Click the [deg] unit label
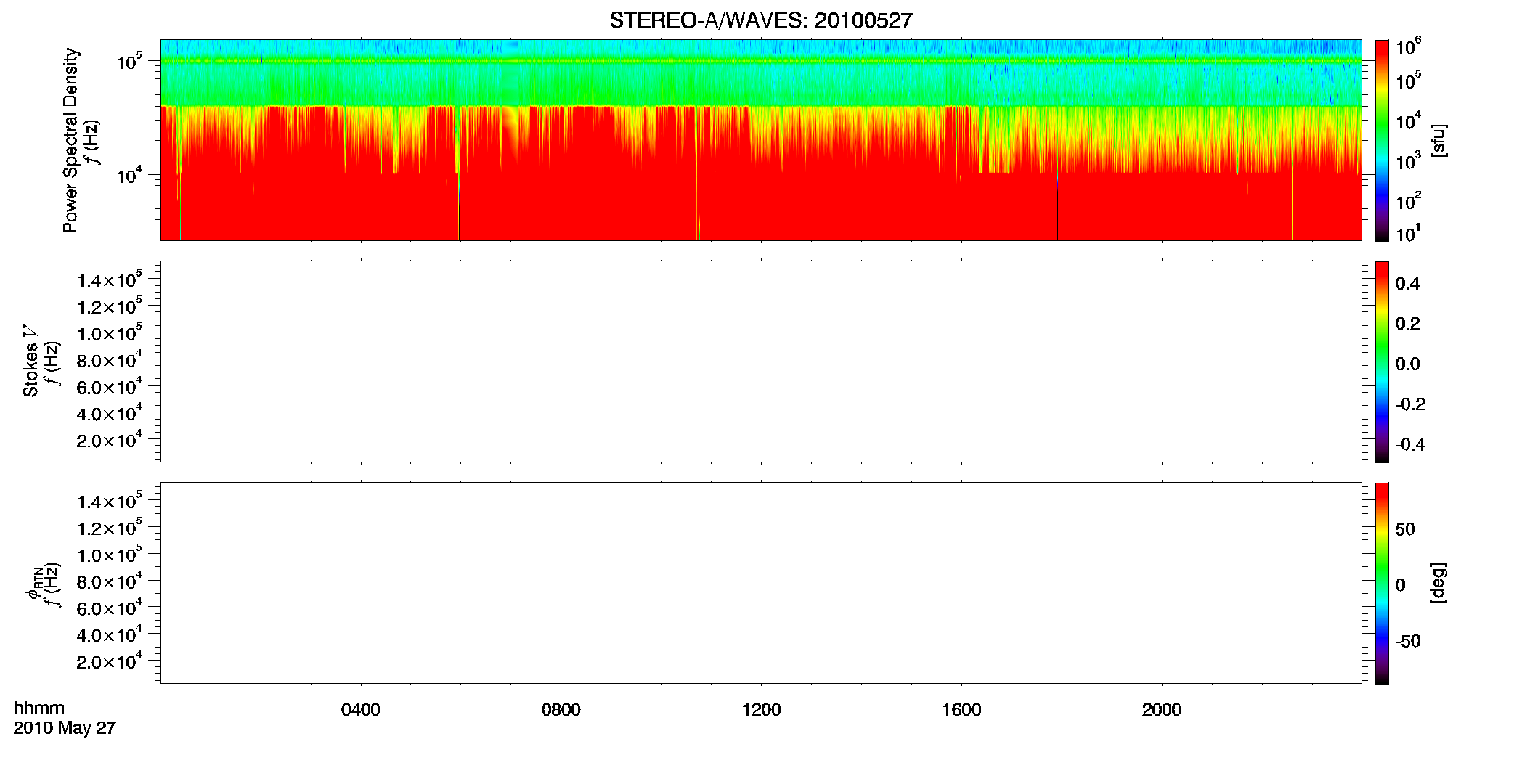 1438,583
